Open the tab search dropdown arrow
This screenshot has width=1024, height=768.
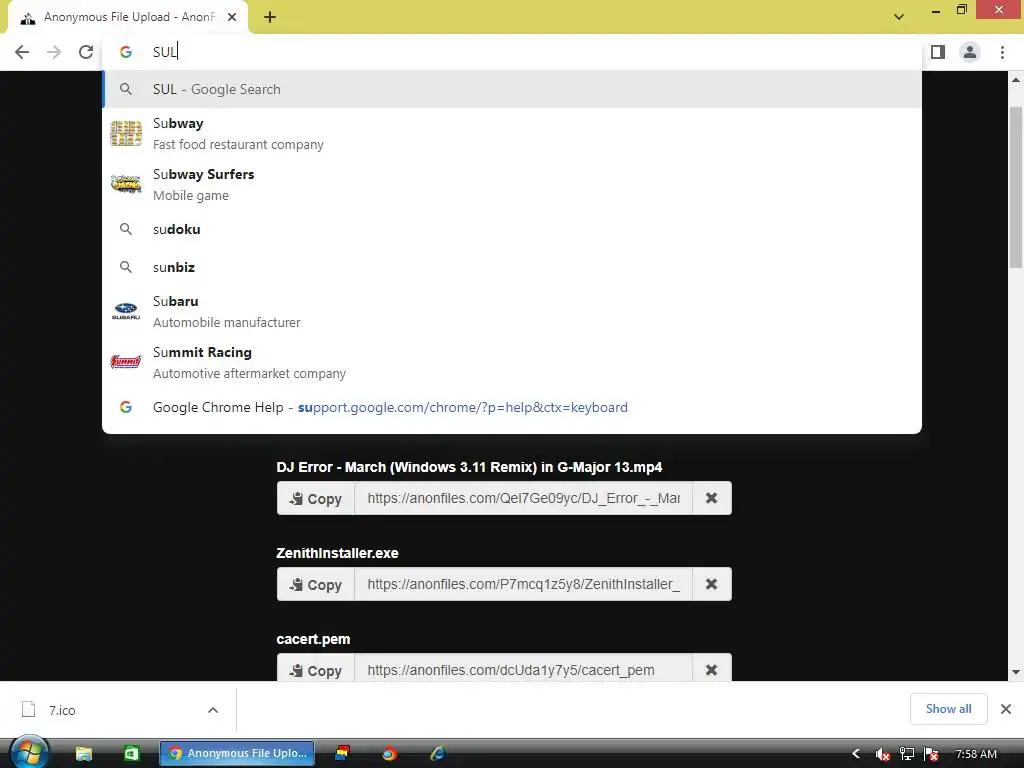click(899, 17)
